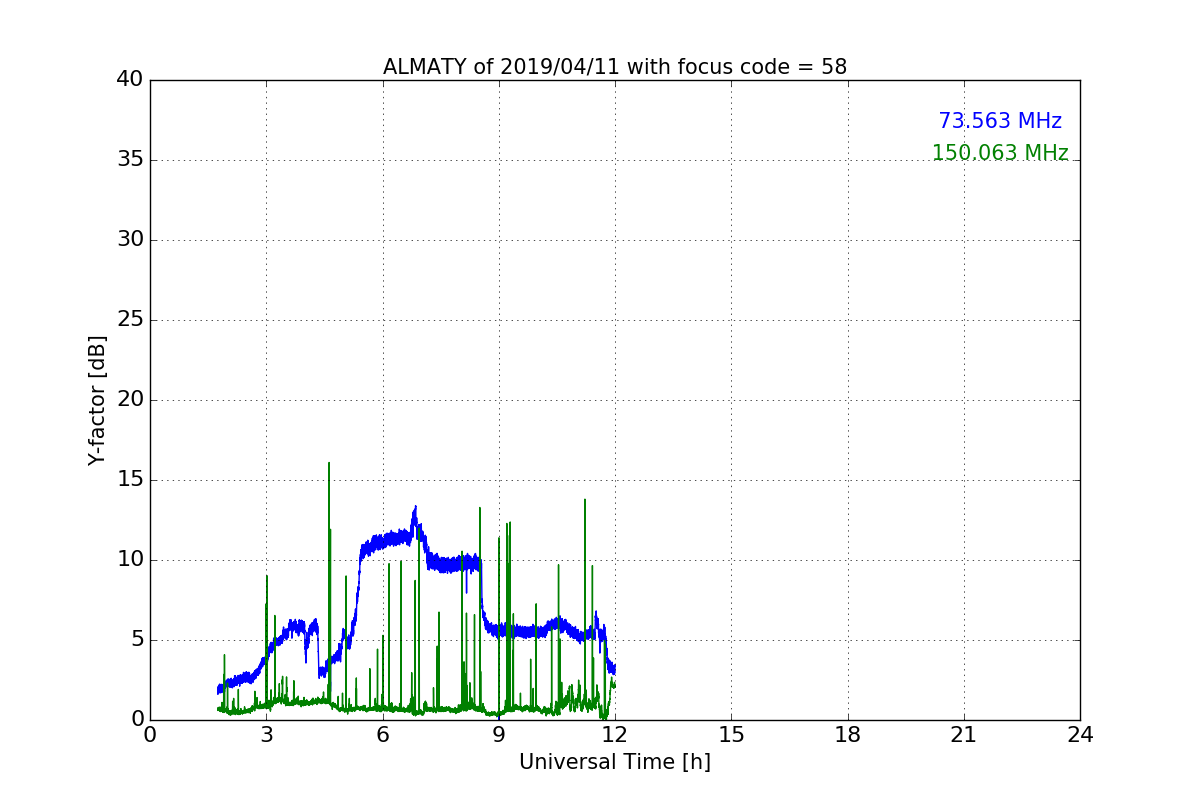Image resolution: width=1200 pixels, height=800 pixels.
Task: Click the blue curve peak near 13 dB
Action: click(414, 509)
